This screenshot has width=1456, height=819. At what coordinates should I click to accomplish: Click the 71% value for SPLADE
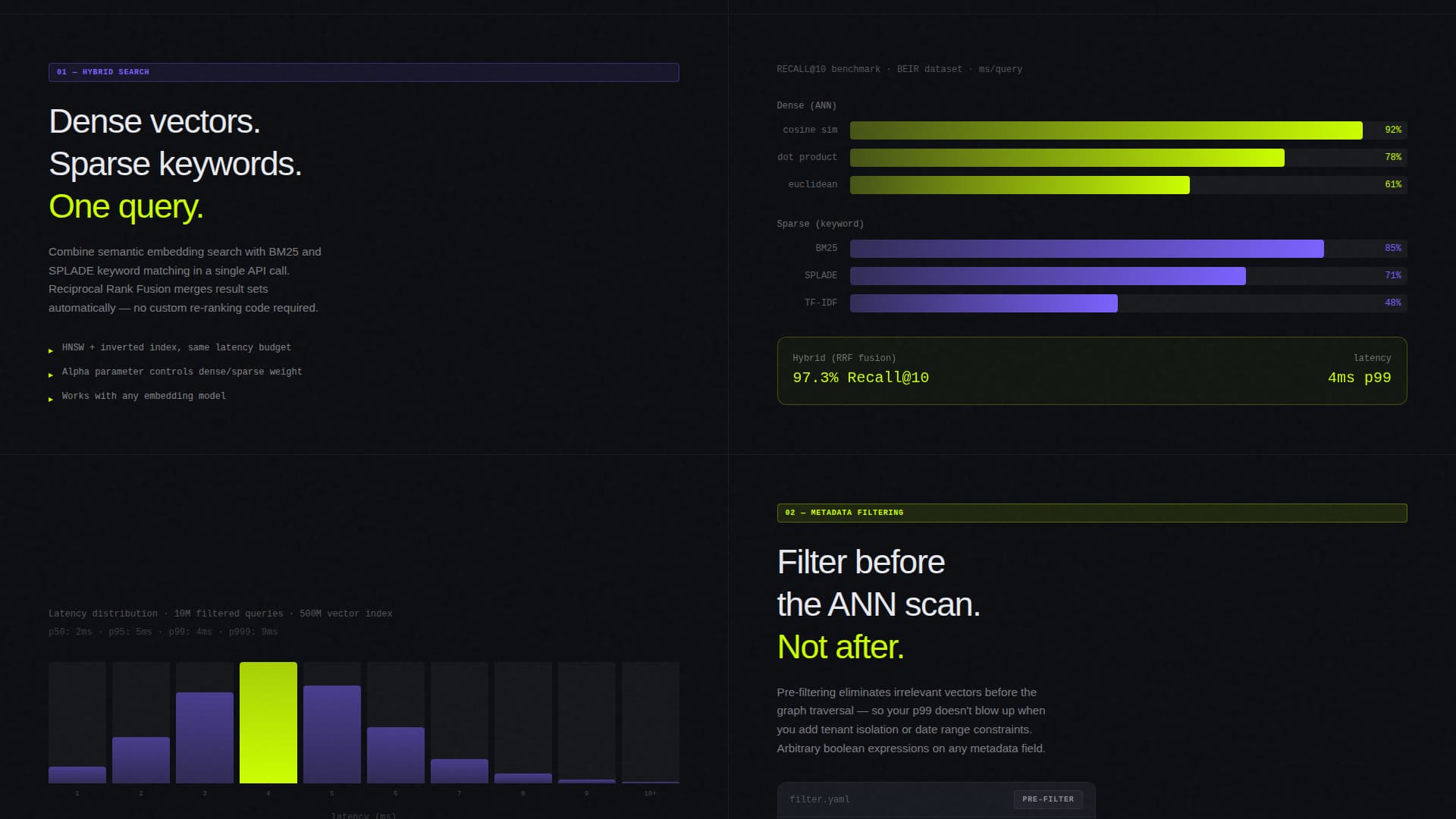(x=1393, y=275)
